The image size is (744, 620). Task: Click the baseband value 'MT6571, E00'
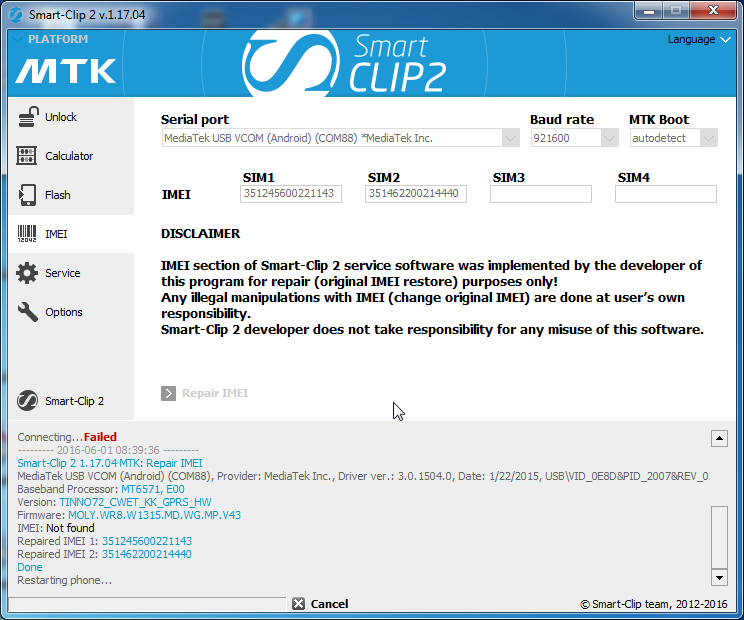153,489
